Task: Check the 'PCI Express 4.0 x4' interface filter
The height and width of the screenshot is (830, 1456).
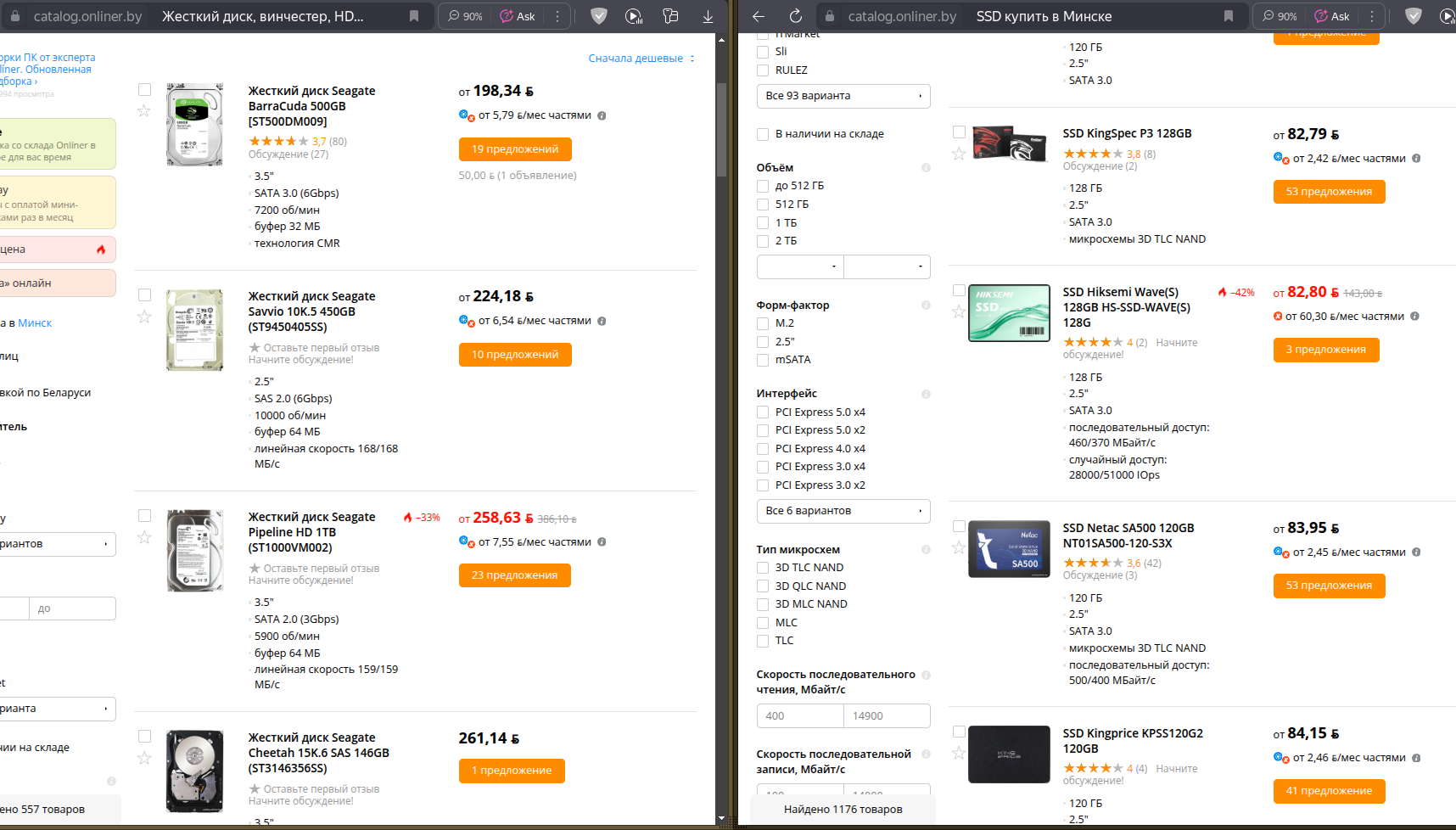Action: pyautogui.click(x=763, y=449)
